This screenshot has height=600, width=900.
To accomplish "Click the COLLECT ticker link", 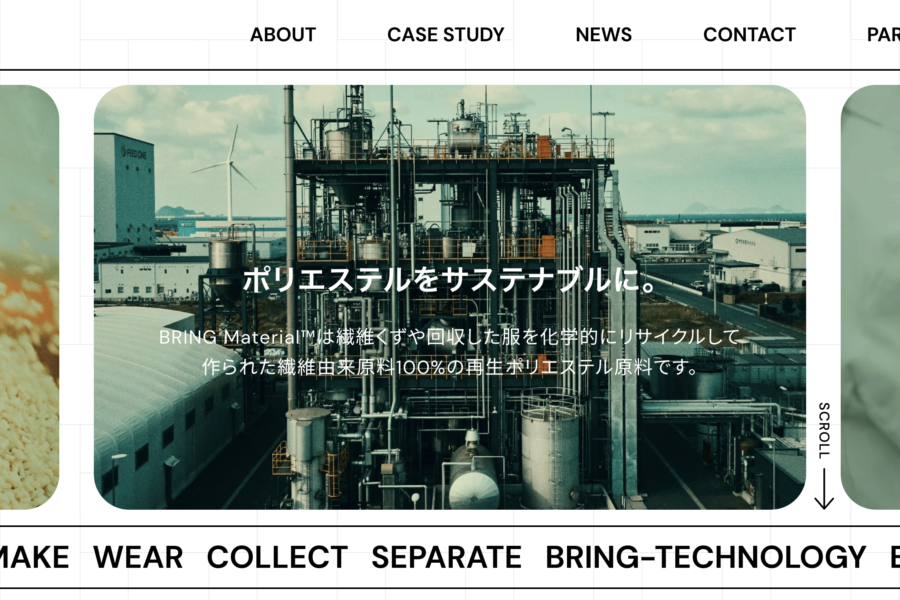I will coord(277,557).
